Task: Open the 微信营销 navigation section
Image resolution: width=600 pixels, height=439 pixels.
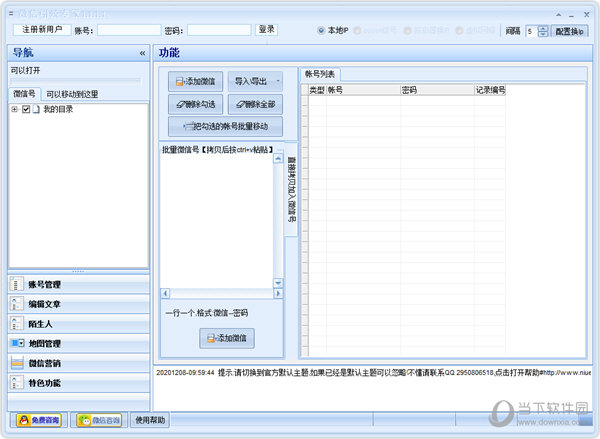Action: click(78, 363)
